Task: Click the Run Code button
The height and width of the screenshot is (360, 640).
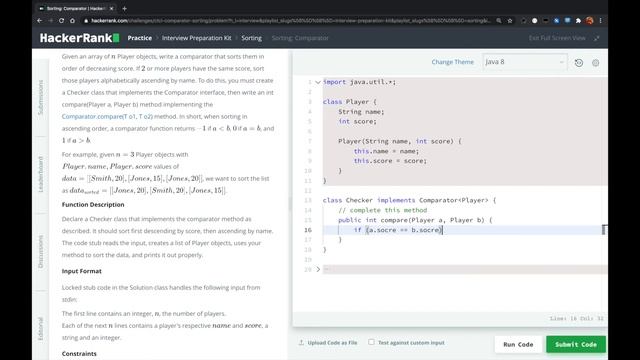Action: (x=518, y=344)
